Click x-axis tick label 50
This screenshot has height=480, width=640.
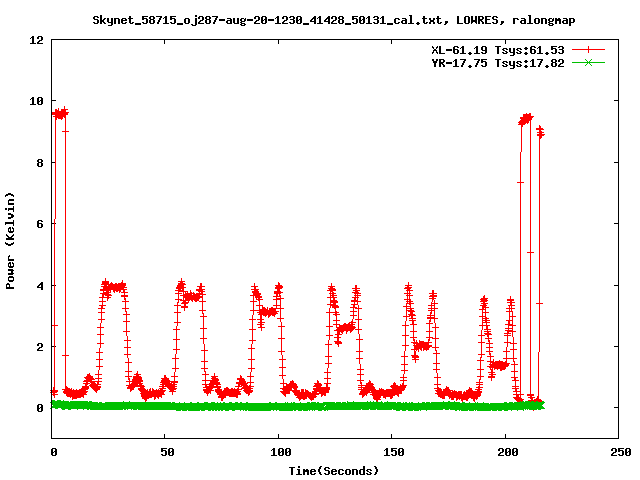[167, 452]
